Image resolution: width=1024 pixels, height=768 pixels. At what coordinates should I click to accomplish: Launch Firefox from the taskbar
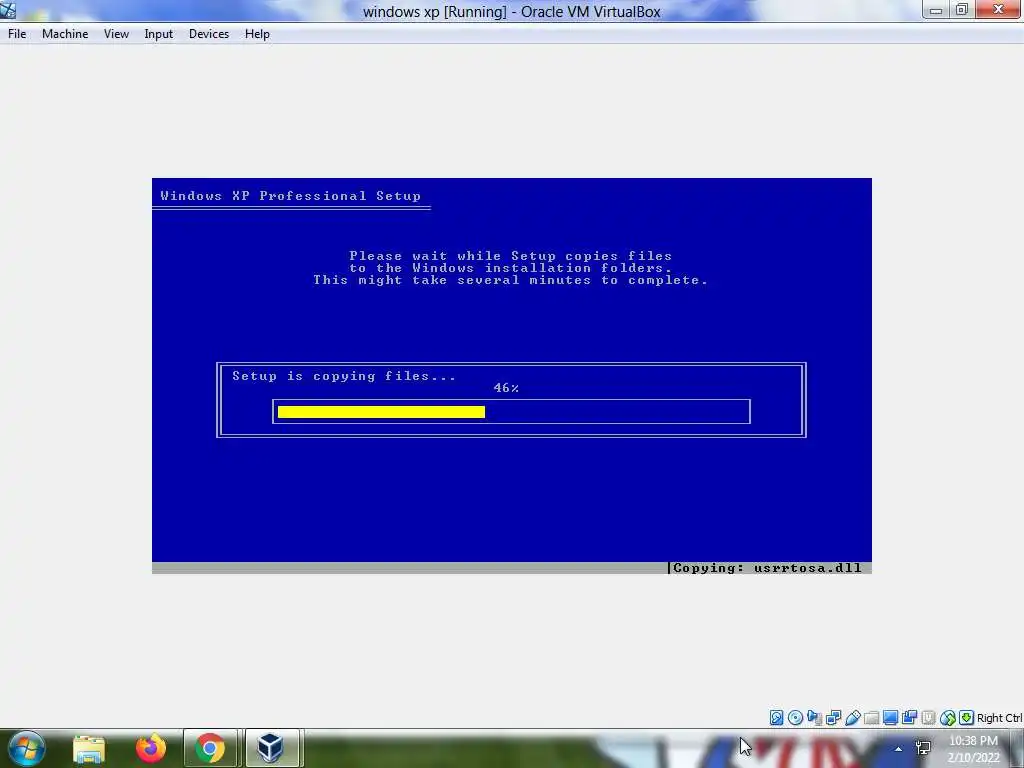coord(150,748)
